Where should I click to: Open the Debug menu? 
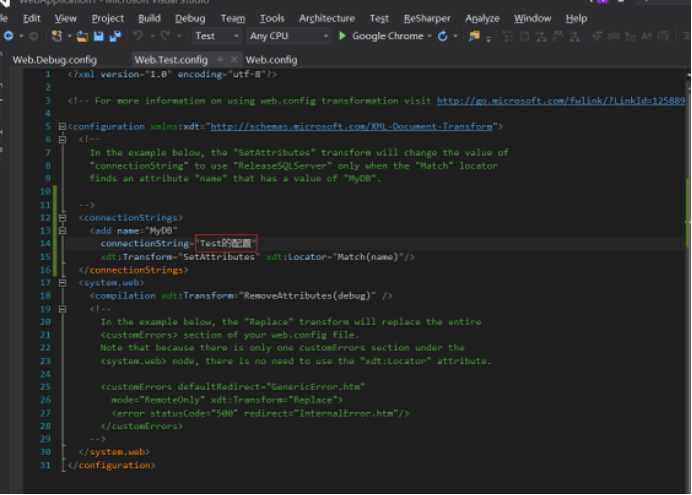coord(190,19)
